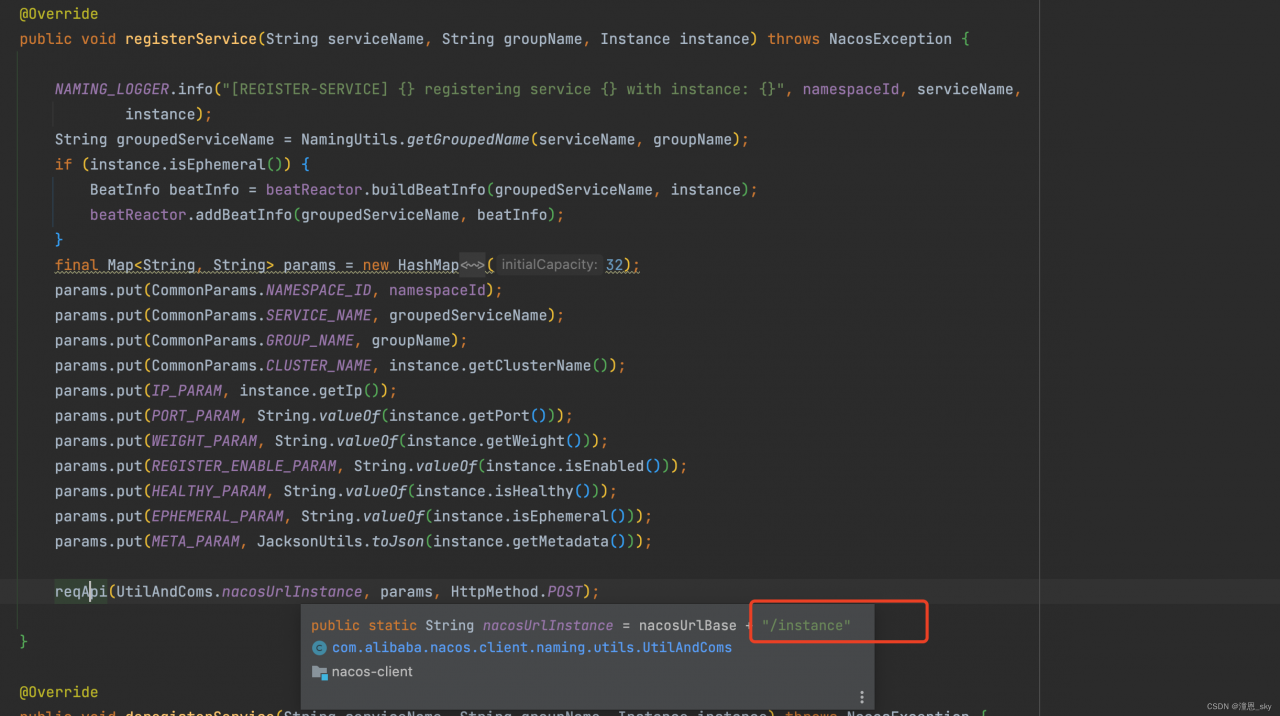
Task: Click WEIGHT_PARAM constant
Action: pos(205,440)
